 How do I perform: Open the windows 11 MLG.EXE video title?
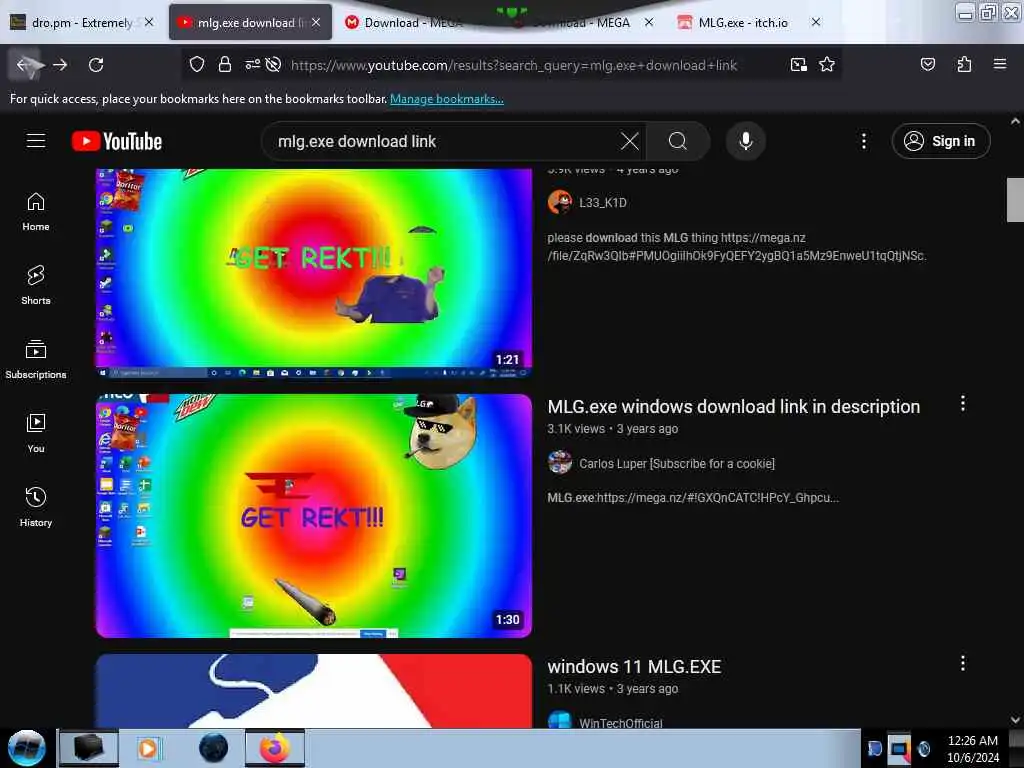(634, 667)
